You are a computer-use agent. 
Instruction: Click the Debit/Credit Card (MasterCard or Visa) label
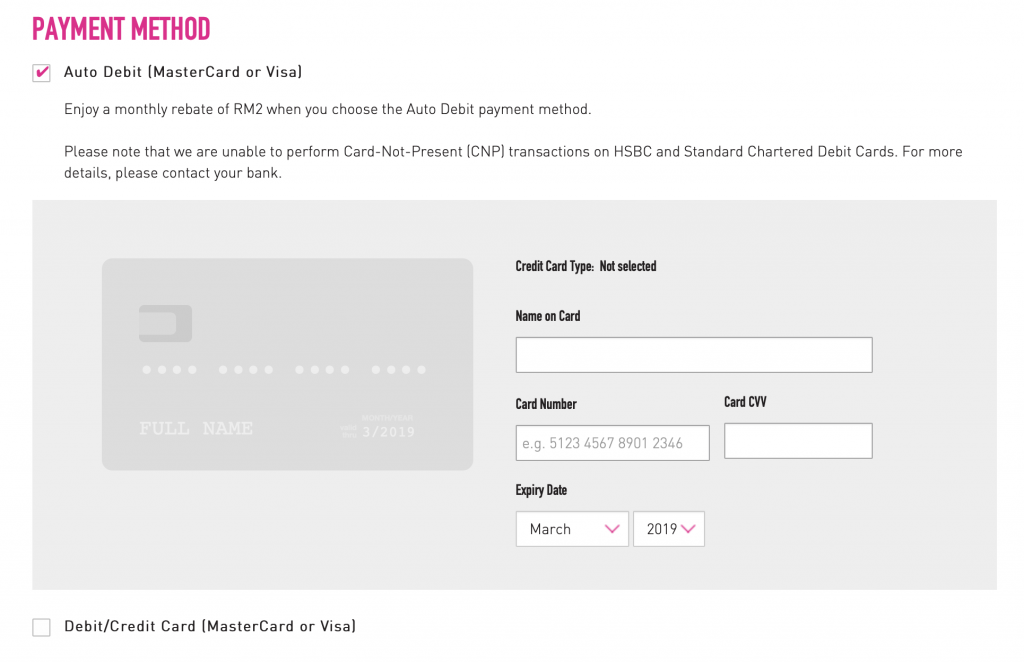click(210, 626)
